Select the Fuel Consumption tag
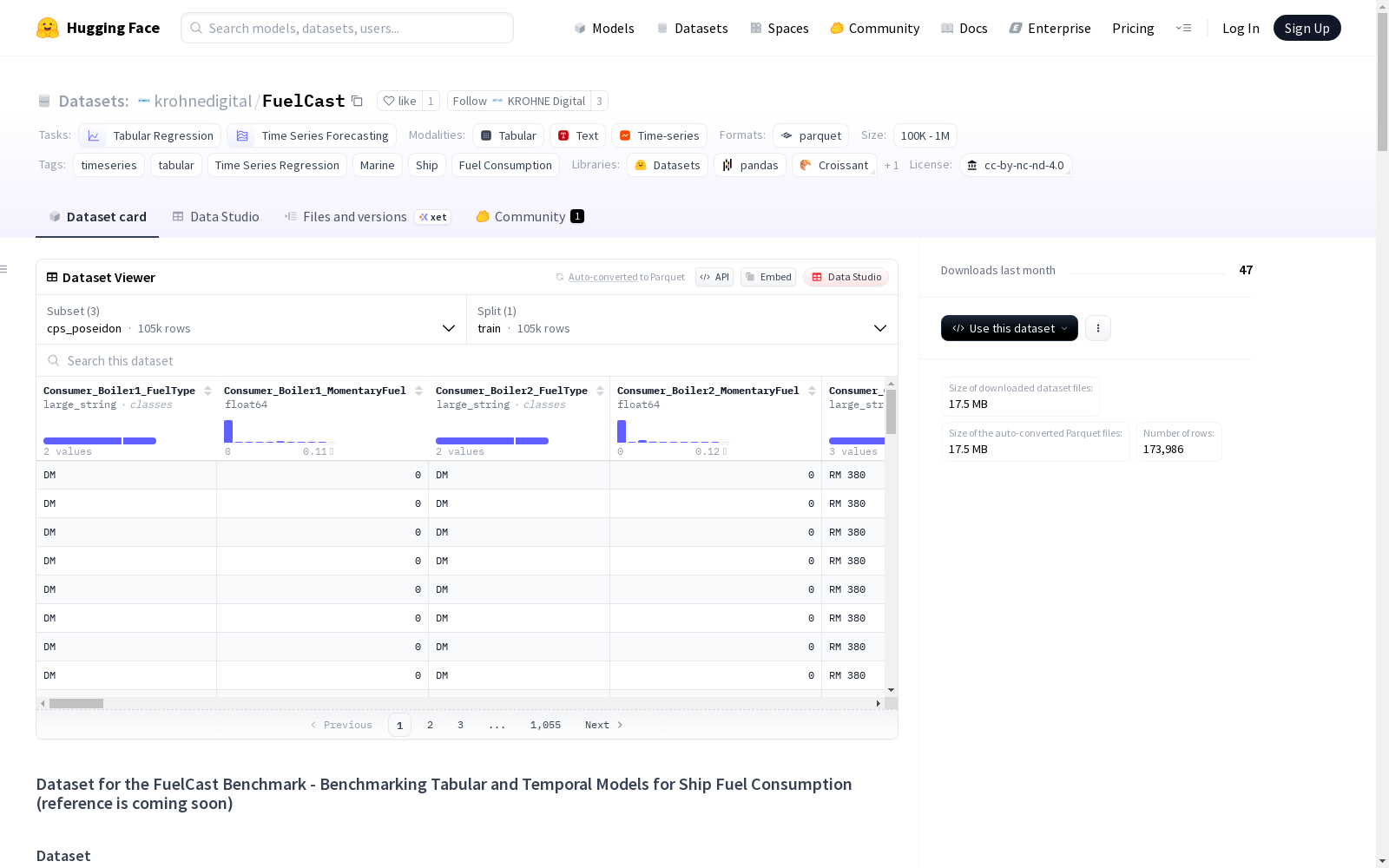The width and height of the screenshot is (1389, 868). coord(505,165)
